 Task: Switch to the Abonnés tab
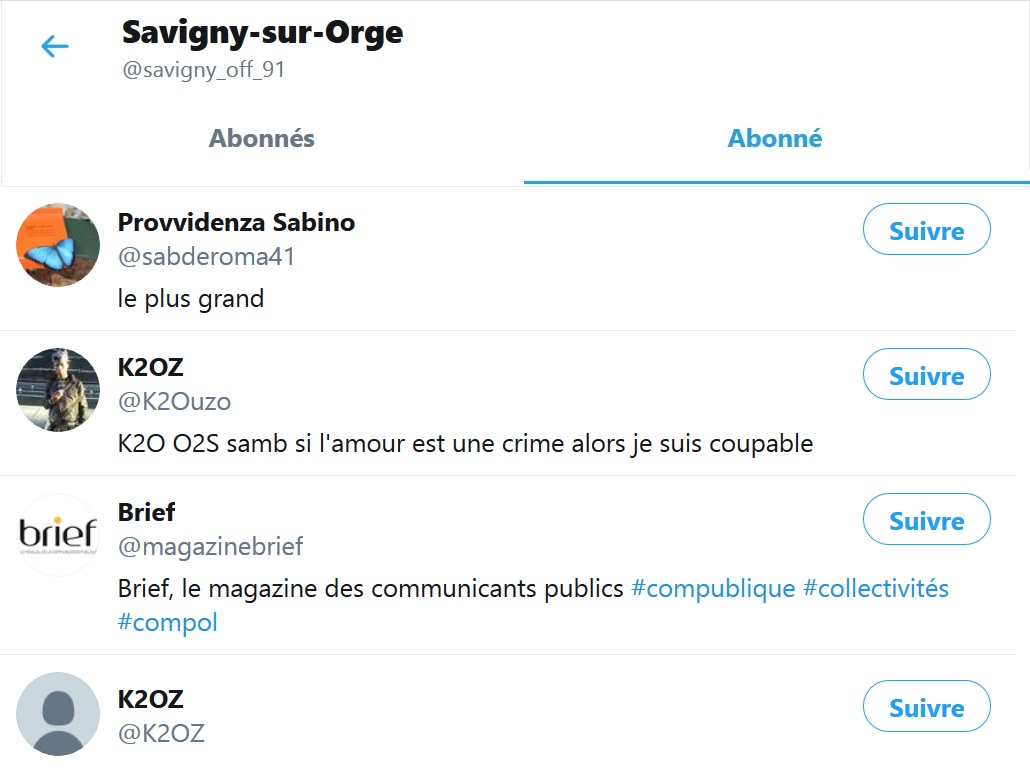[x=262, y=139]
